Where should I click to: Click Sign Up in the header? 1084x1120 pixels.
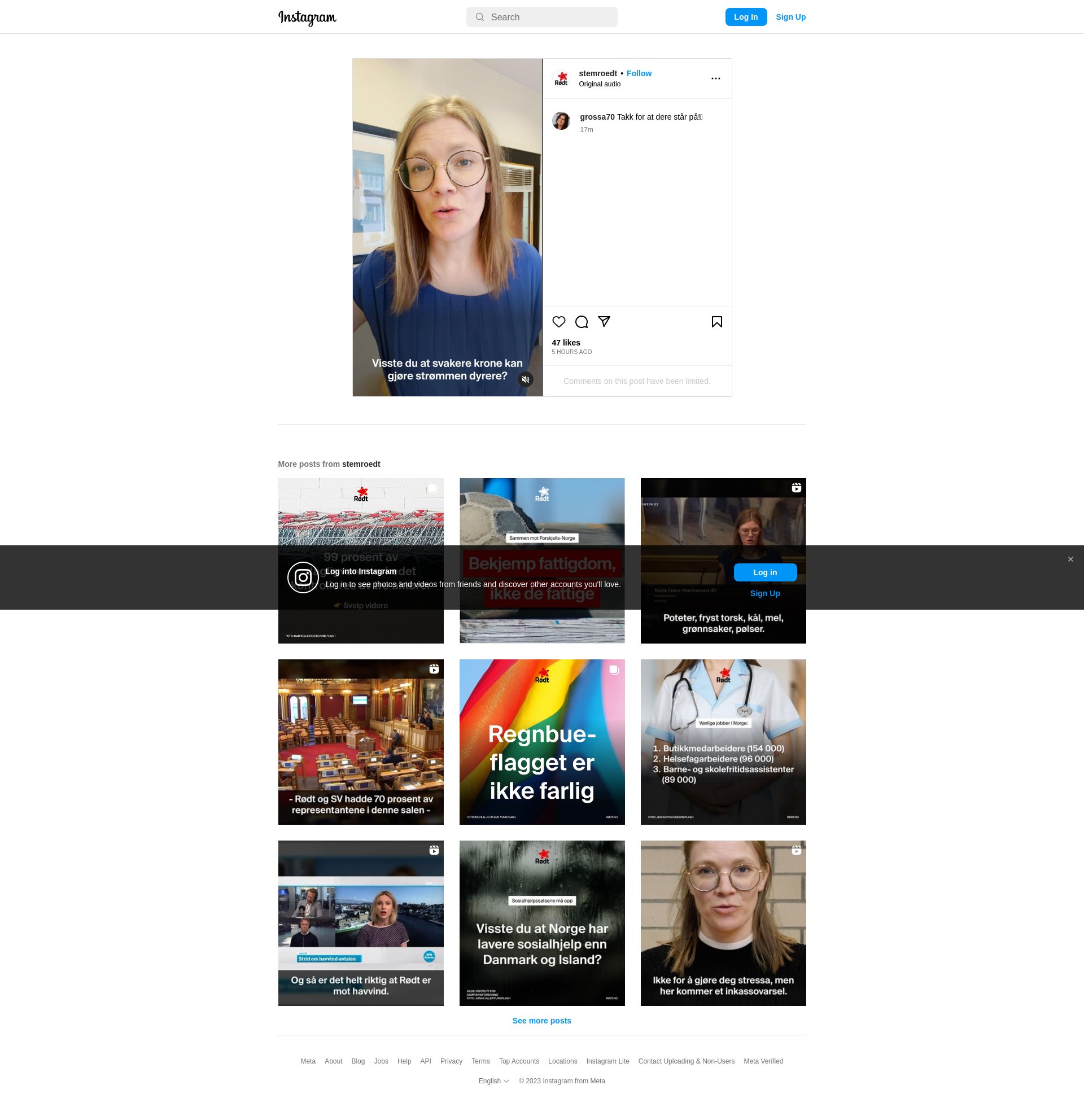point(790,17)
